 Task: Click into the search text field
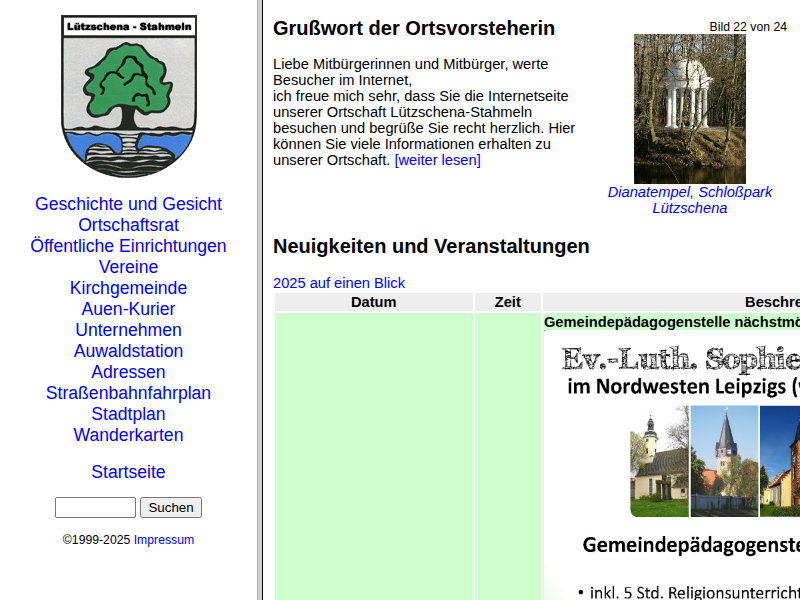coord(95,508)
